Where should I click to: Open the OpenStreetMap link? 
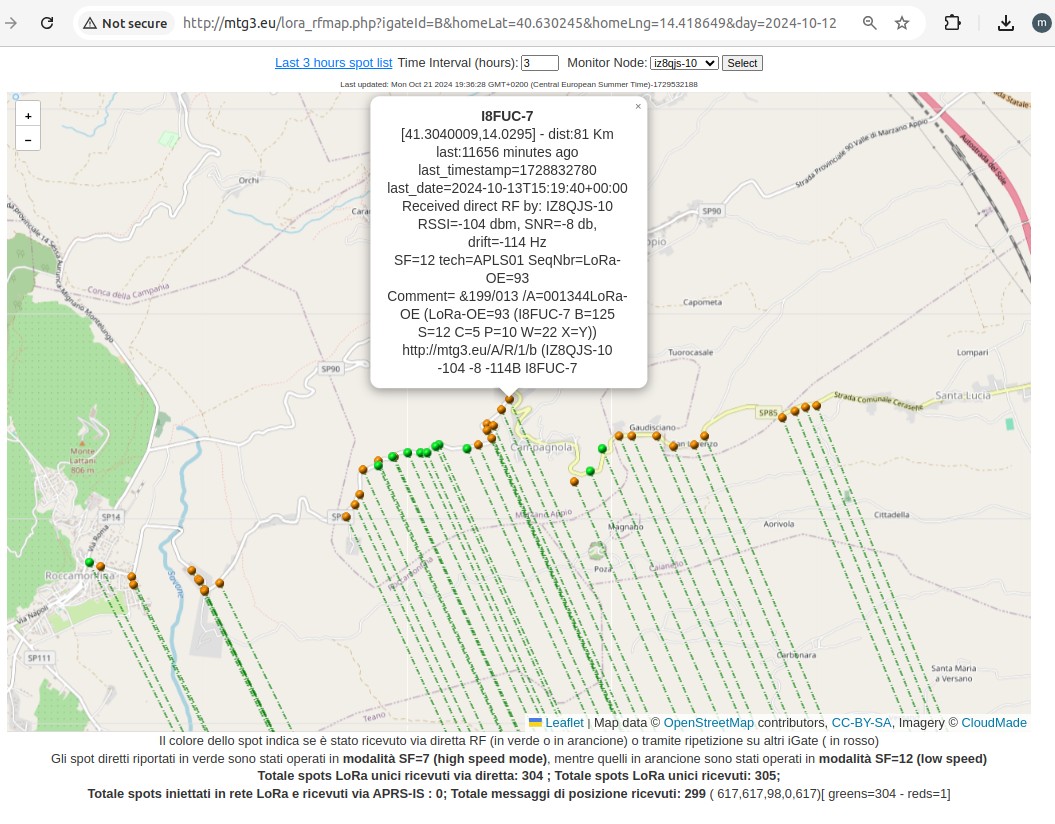pos(708,722)
